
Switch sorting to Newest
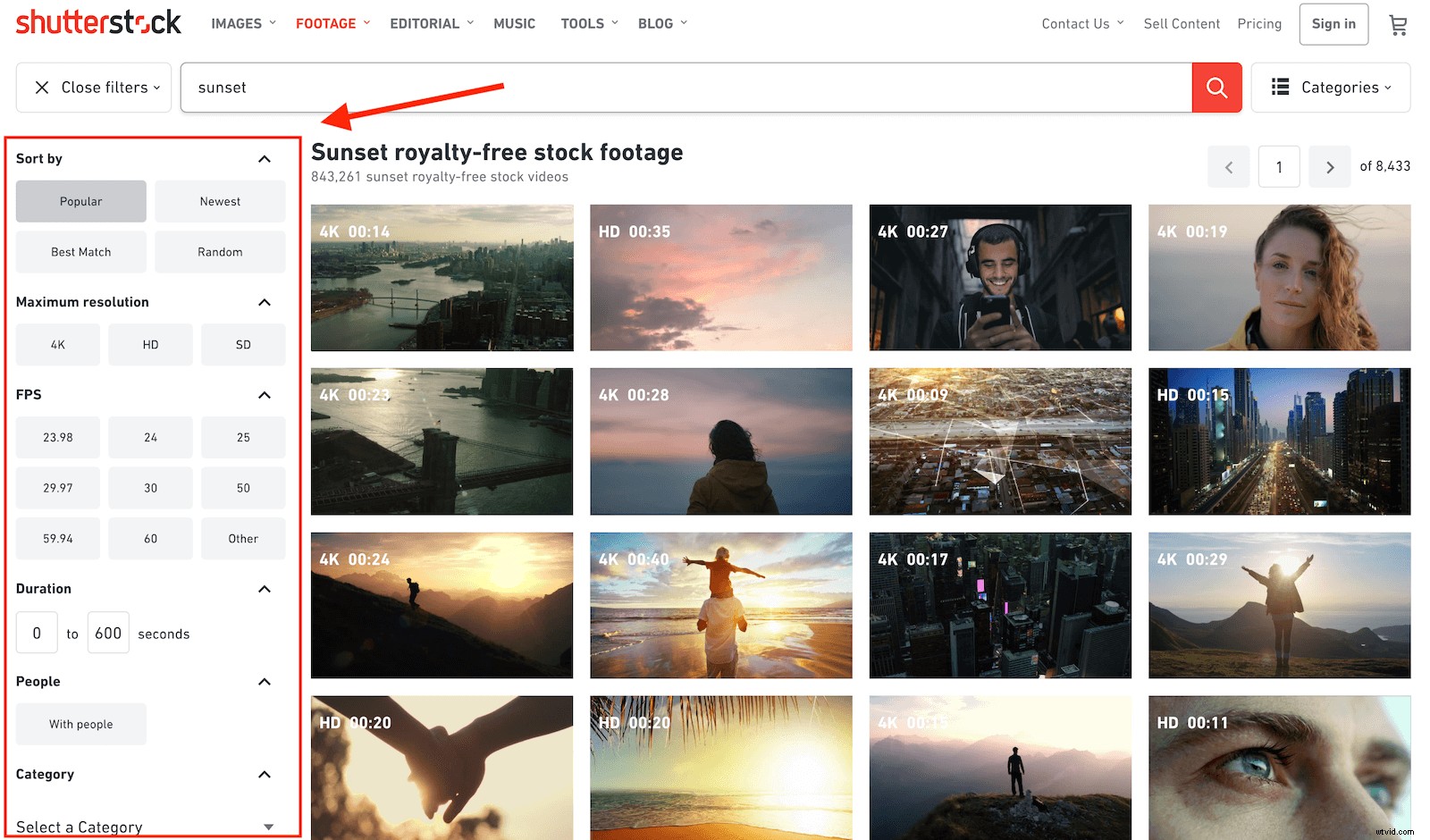click(220, 201)
